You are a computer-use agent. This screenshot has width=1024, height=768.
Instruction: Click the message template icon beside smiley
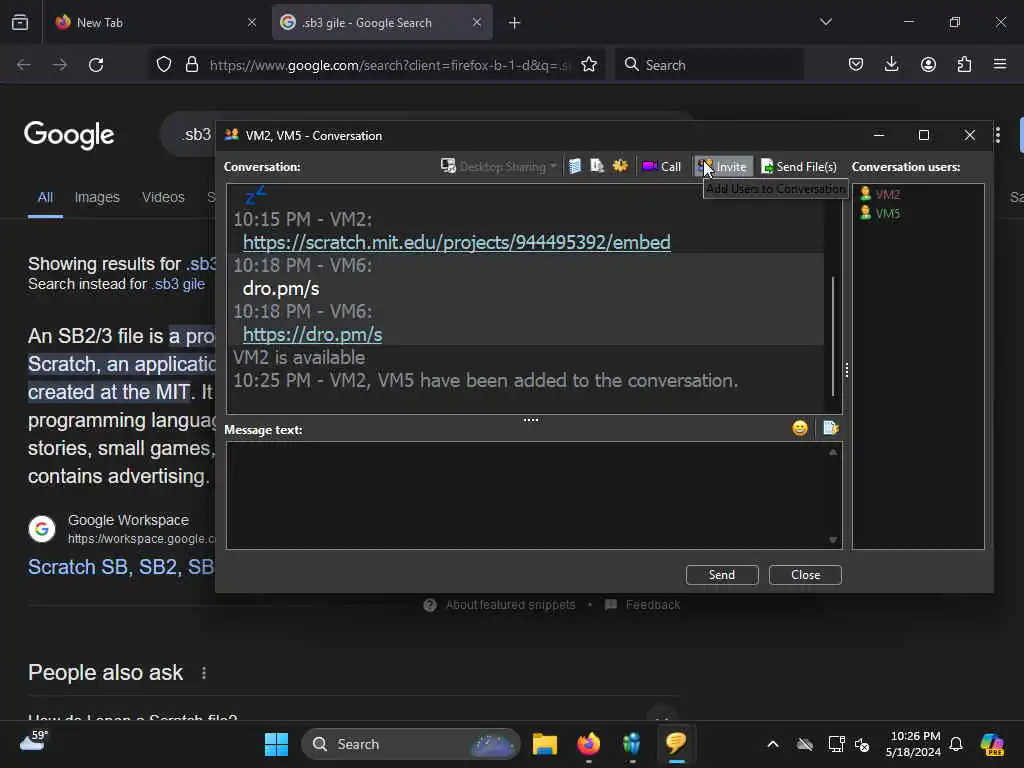pyautogui.click(x=831, y=428)
